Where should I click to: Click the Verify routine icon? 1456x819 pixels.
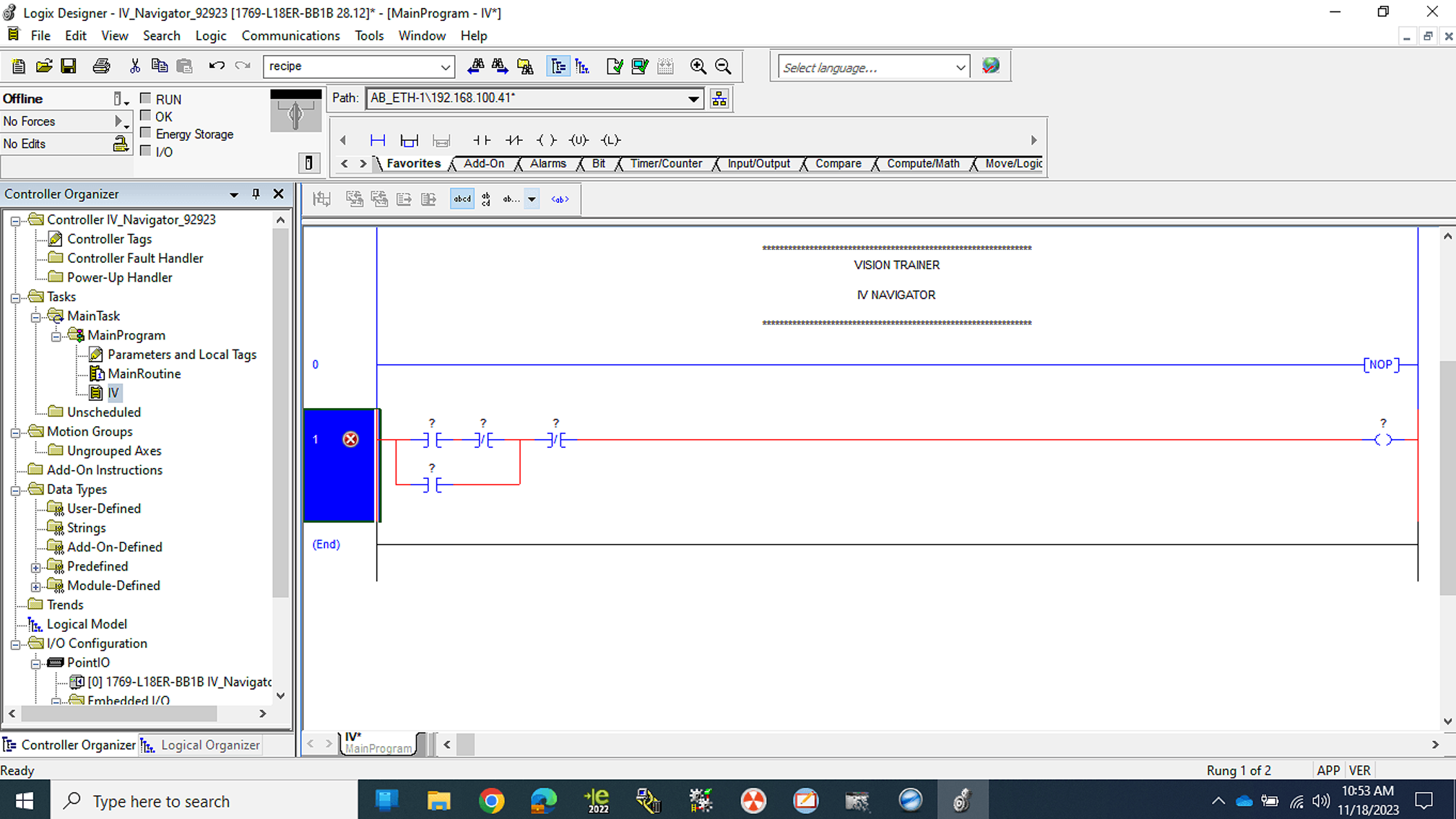[x=615, y=66]
